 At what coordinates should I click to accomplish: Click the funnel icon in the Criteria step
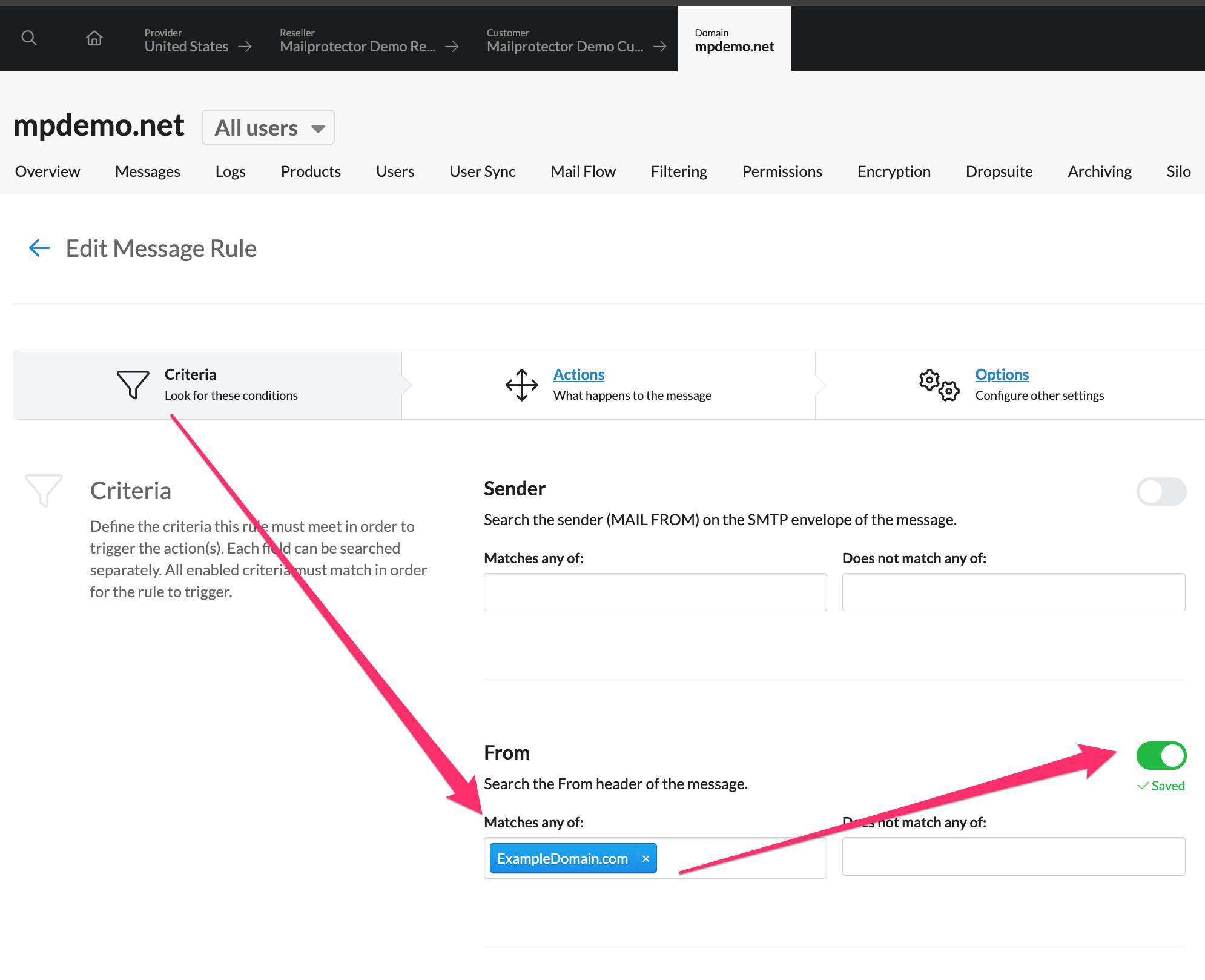point(133,385)
